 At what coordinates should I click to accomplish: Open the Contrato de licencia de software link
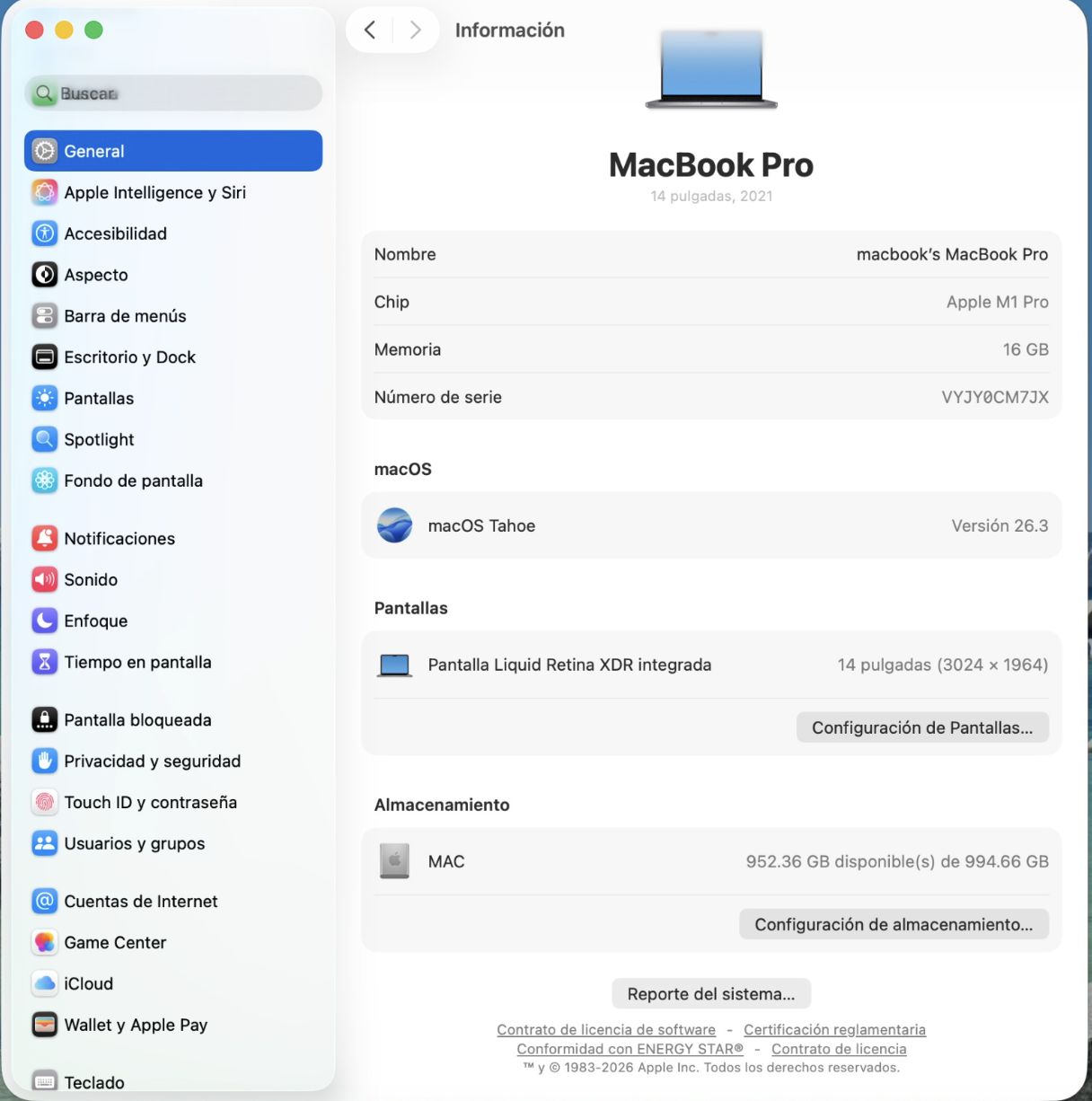(605, 1029)
